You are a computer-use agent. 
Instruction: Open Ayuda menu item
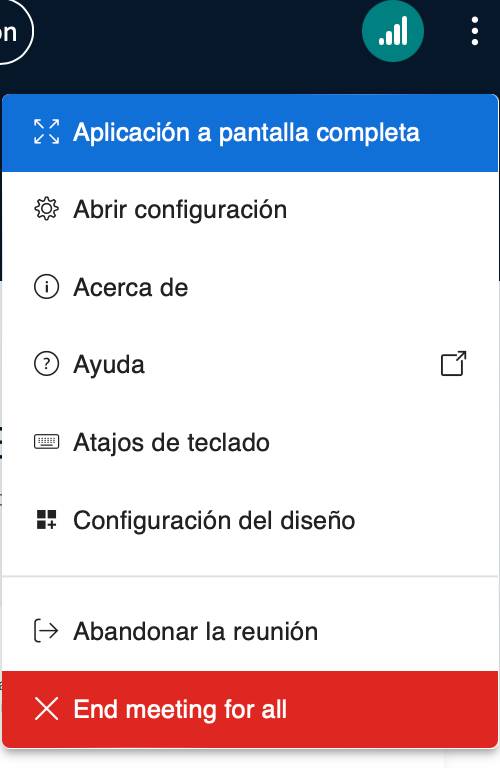coord(250,364)
